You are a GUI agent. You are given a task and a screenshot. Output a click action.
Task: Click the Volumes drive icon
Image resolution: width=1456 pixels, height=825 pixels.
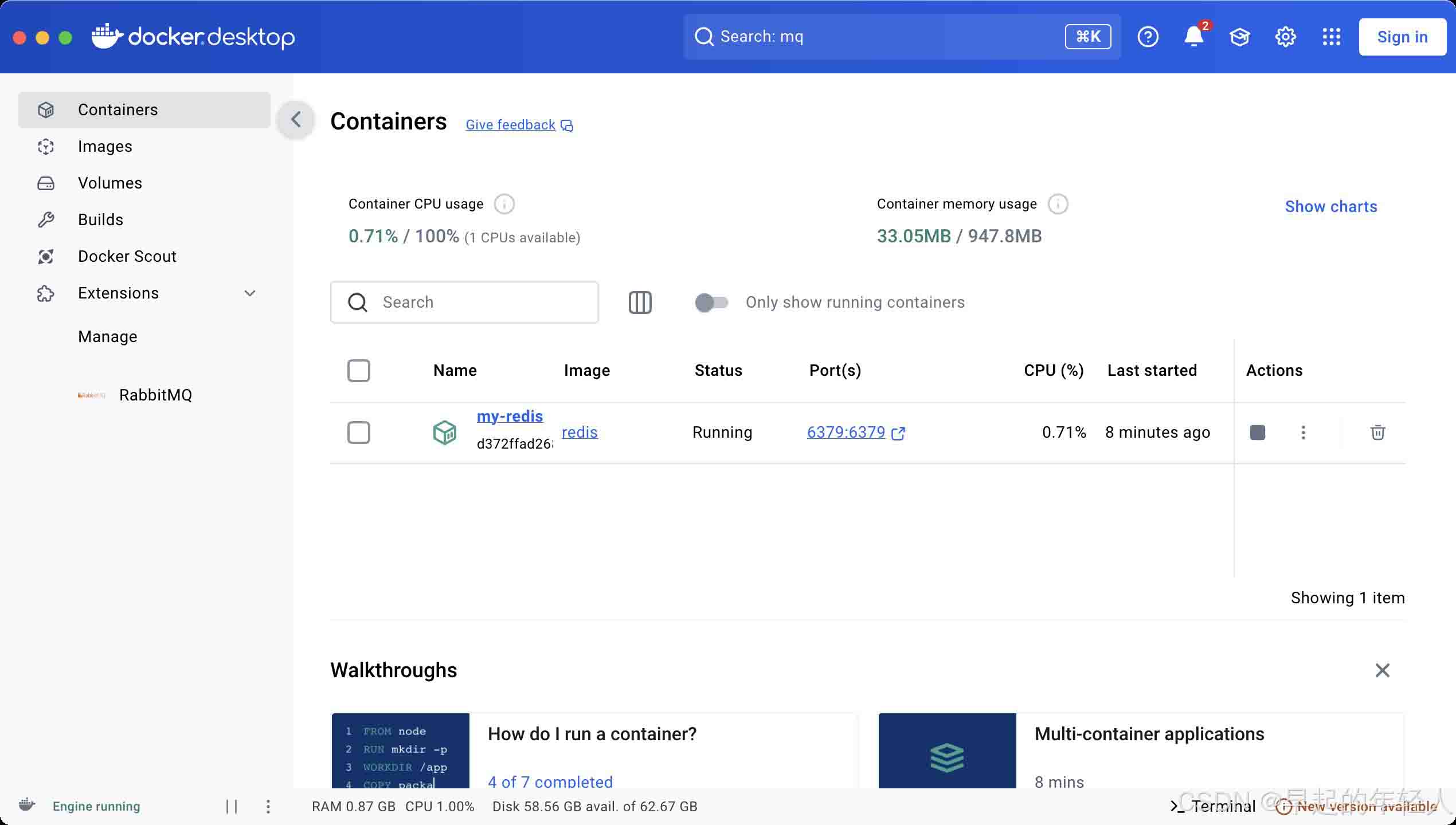coord(46,183)
